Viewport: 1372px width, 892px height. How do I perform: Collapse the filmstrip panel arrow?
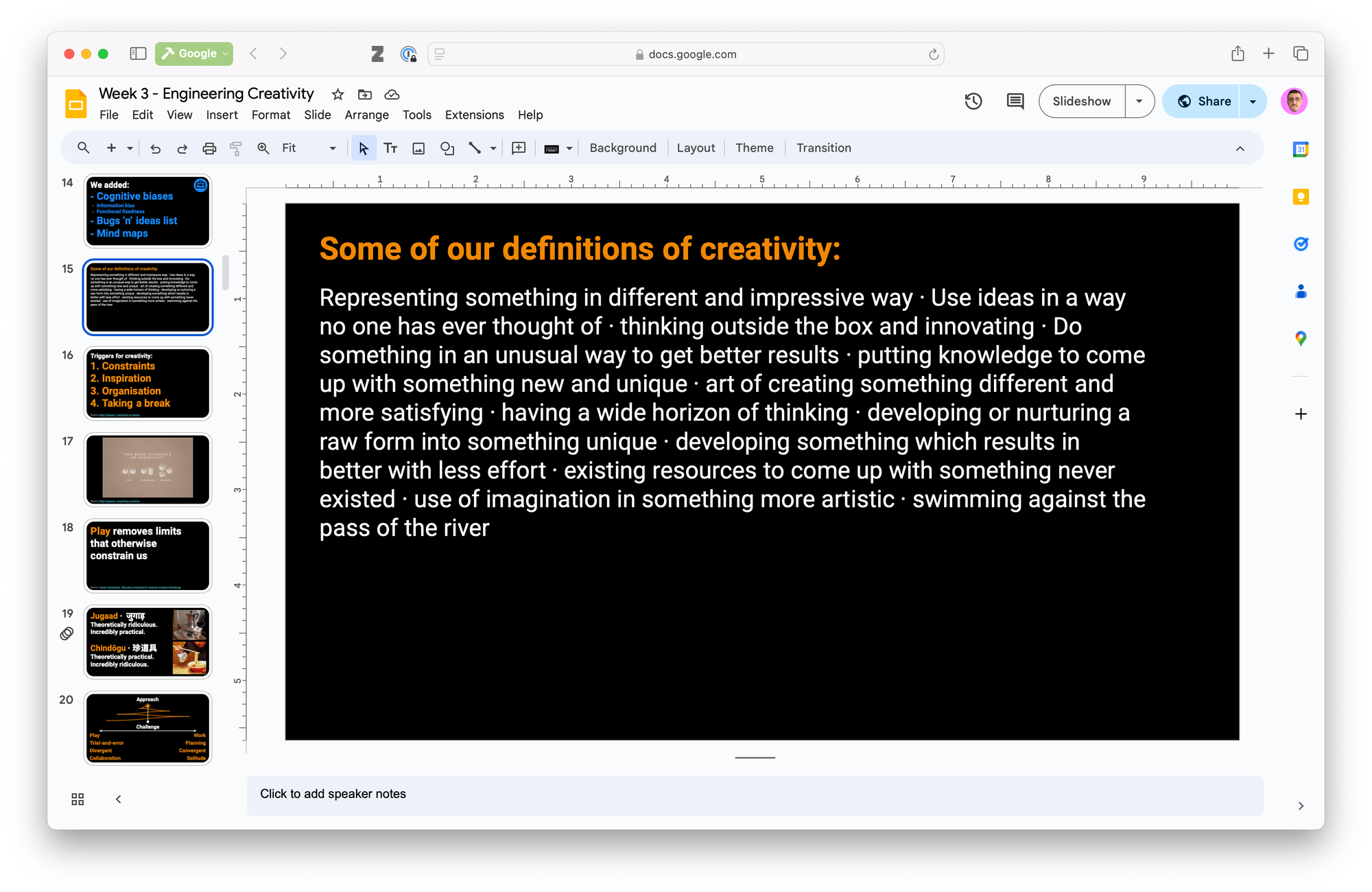pos(119,799)
